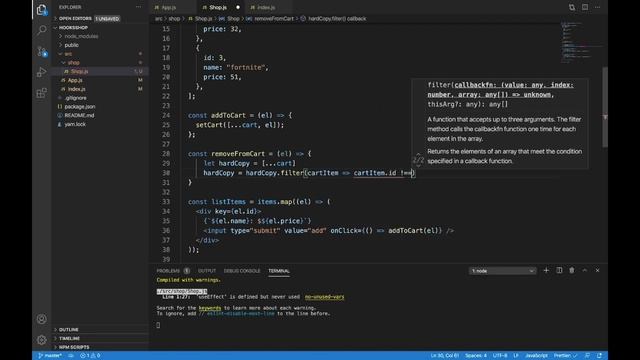Click the editor vertical scrollbar
The width and height of the screenshot is (640, 360).
tap(605, 107)
